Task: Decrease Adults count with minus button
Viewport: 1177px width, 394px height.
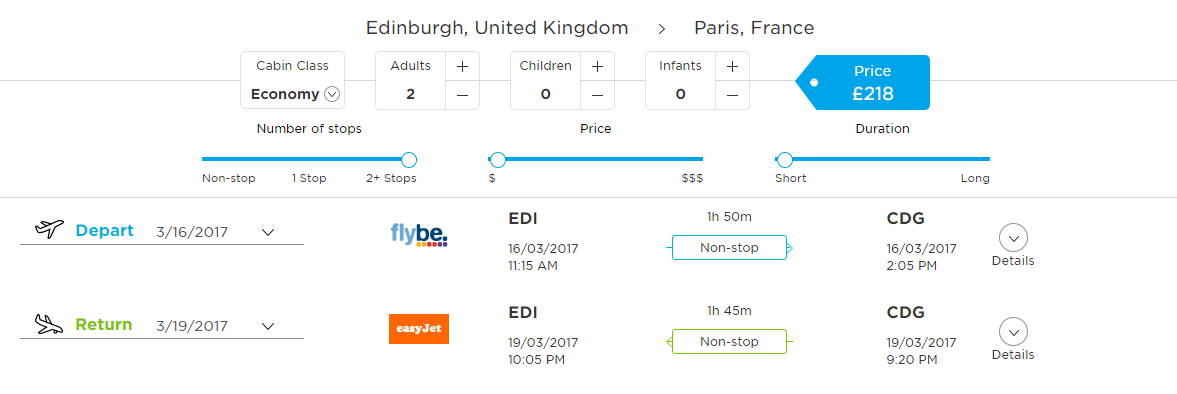Action: (x=462, y=95)
